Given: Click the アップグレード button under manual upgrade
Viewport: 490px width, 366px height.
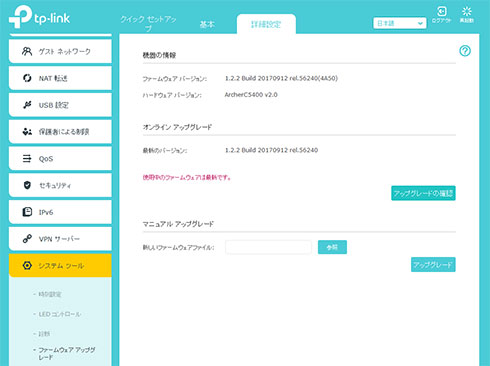Looking at the screenshot, I should click(x=433, y=265).
